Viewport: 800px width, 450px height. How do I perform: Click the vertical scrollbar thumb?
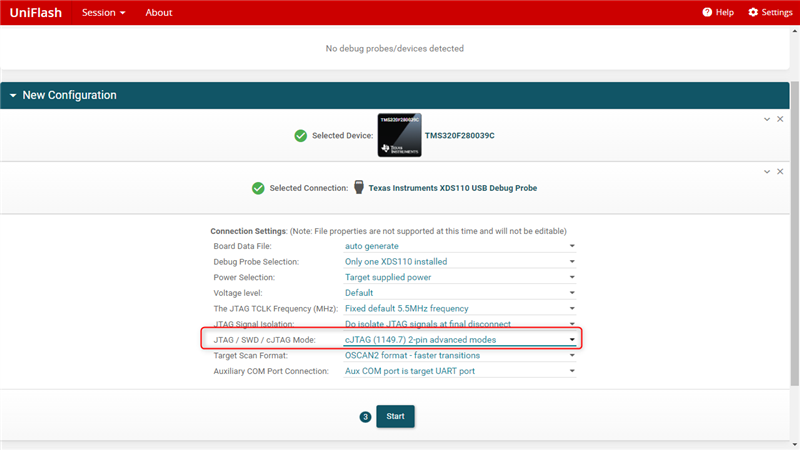794,233
